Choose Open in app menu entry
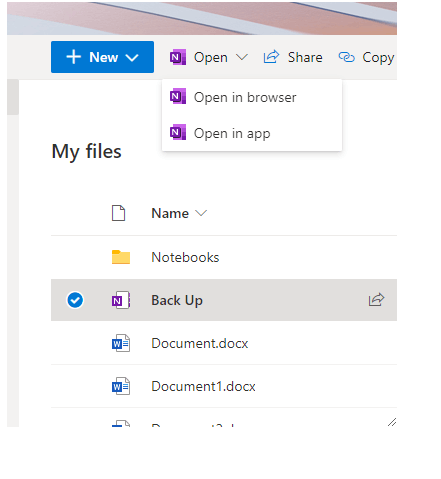The height and width of the screenshot is (479, 441). [x=252, y=133]
